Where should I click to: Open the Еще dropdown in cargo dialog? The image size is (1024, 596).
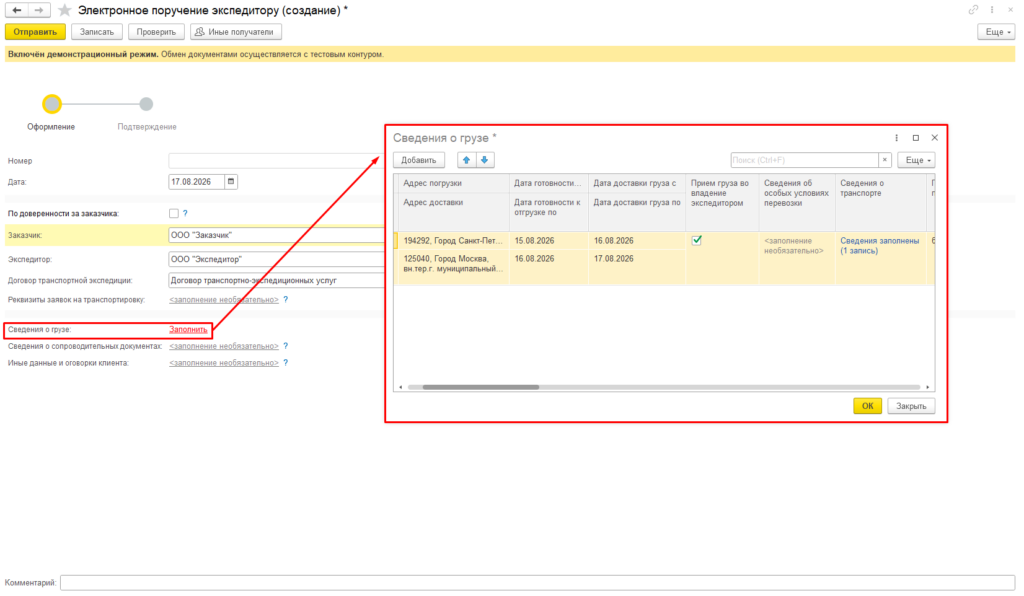click(x=916, y=160)
